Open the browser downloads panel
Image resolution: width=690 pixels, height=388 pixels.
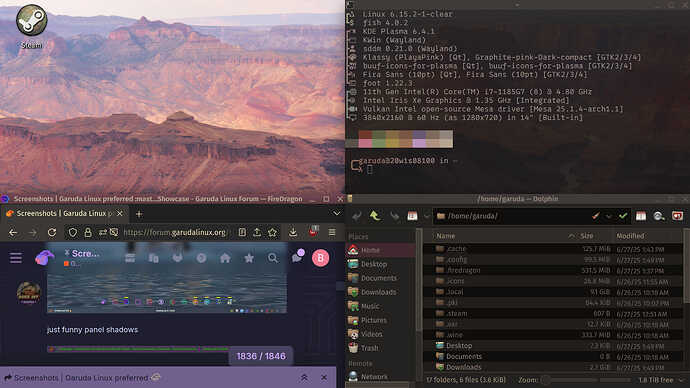coord(293,232)
